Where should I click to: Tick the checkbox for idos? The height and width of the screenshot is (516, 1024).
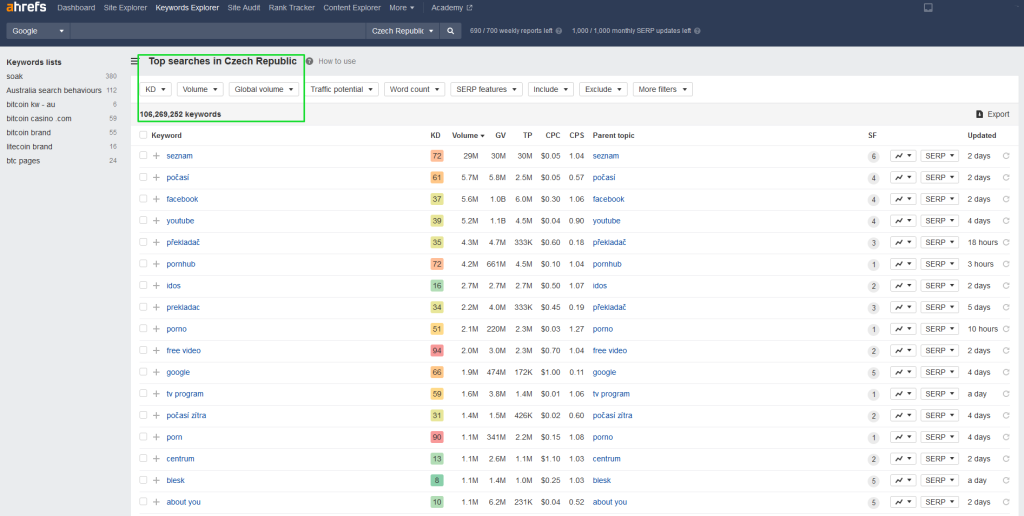tap(143, 285)
